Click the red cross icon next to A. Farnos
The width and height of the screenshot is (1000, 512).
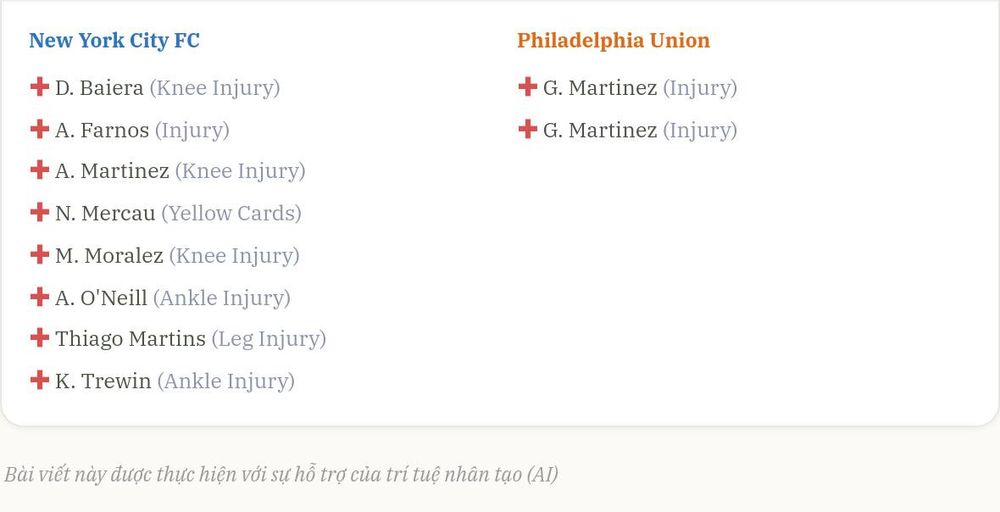tap(40, 129)
